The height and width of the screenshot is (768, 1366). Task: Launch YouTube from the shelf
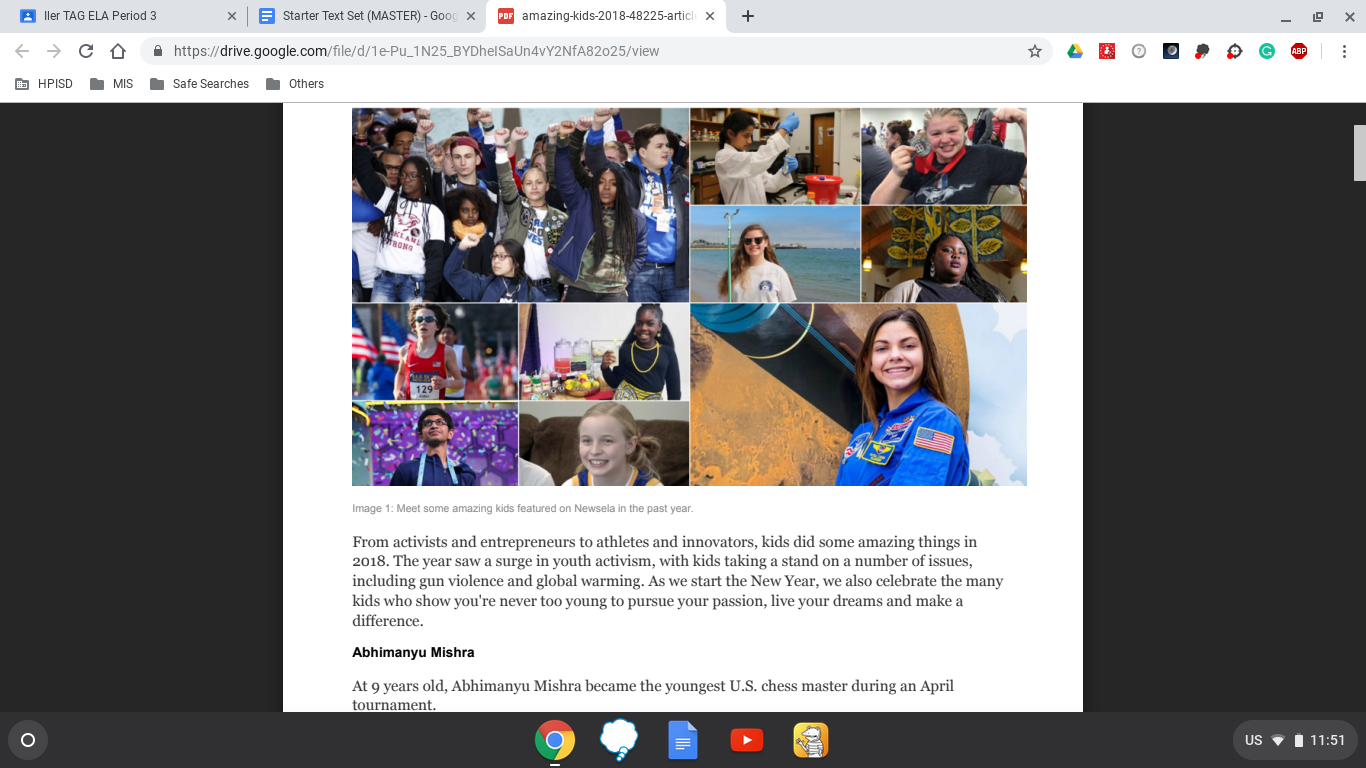click(747, 741)
